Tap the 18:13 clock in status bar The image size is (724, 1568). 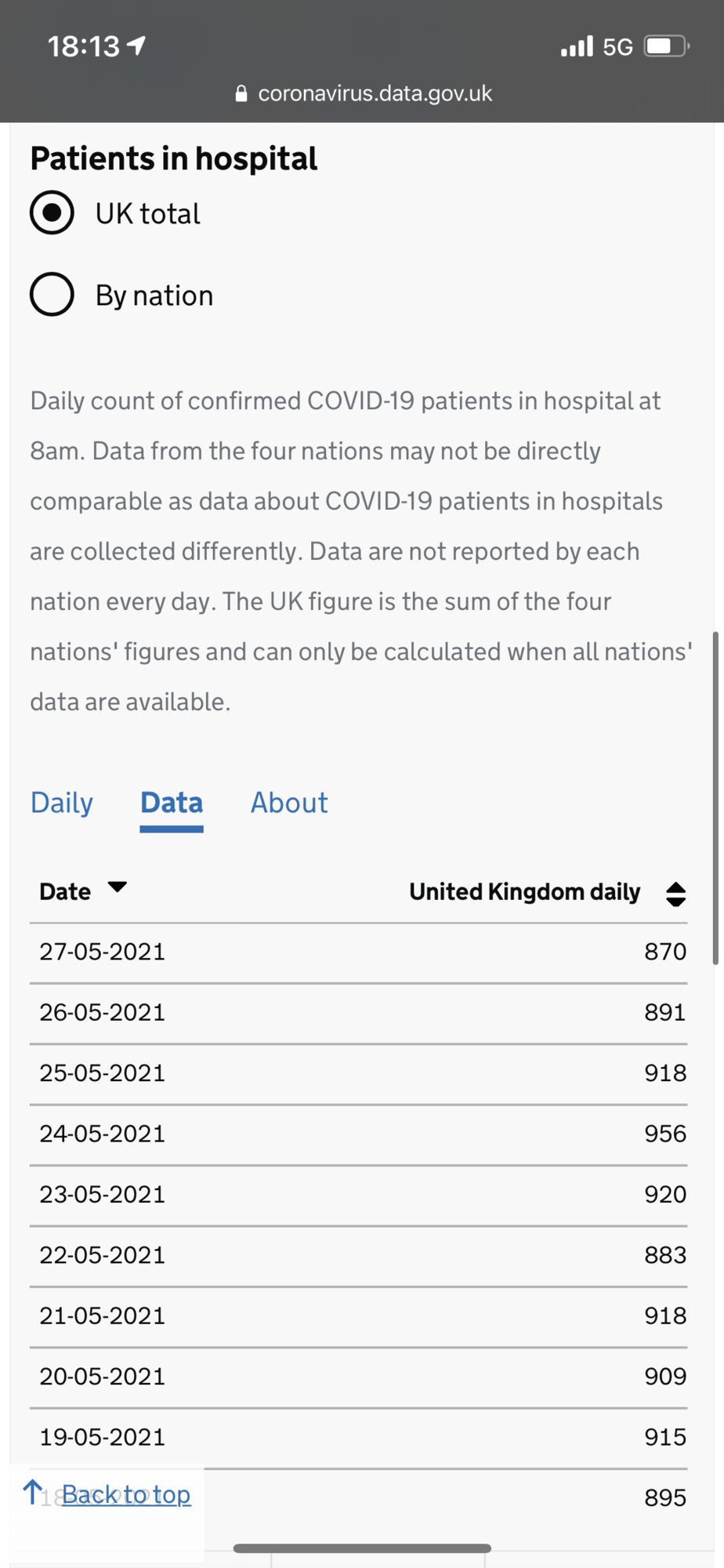(x=84, y=46)
